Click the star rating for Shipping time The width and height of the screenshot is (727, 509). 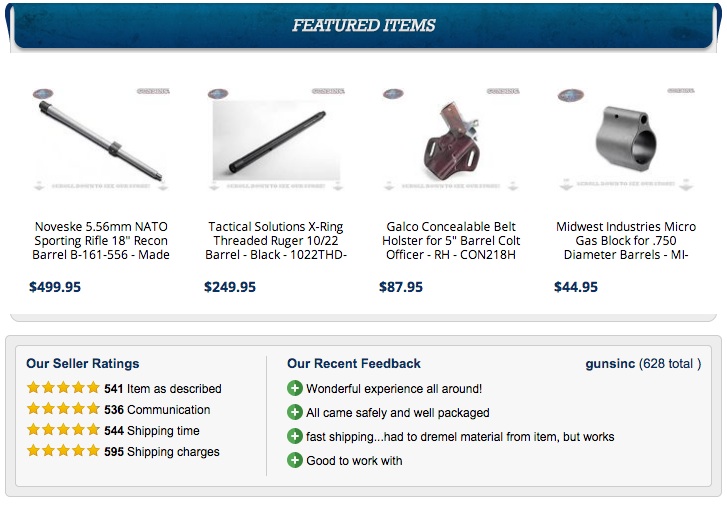point(63,430)
